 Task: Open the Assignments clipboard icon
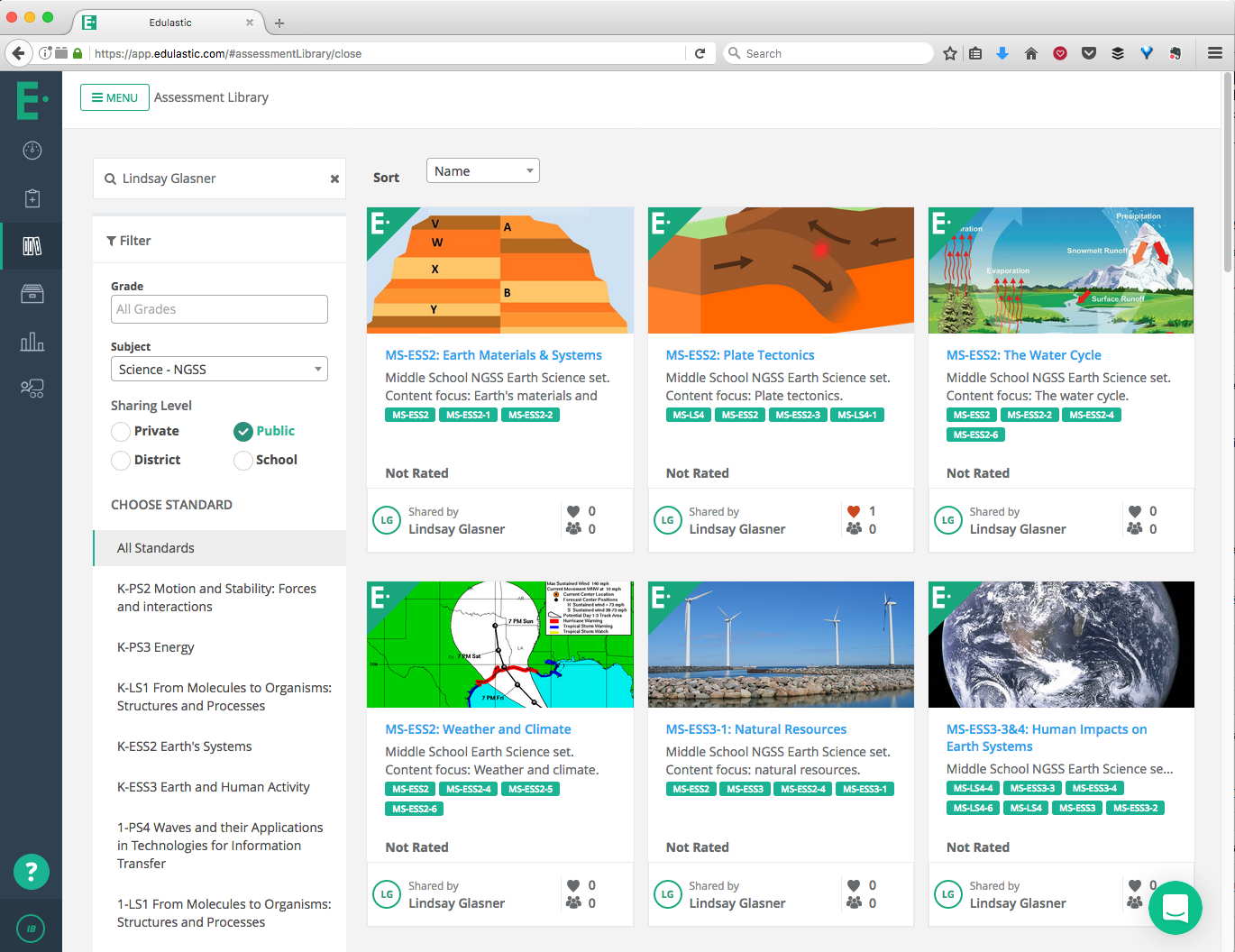[x=32, y=198]
